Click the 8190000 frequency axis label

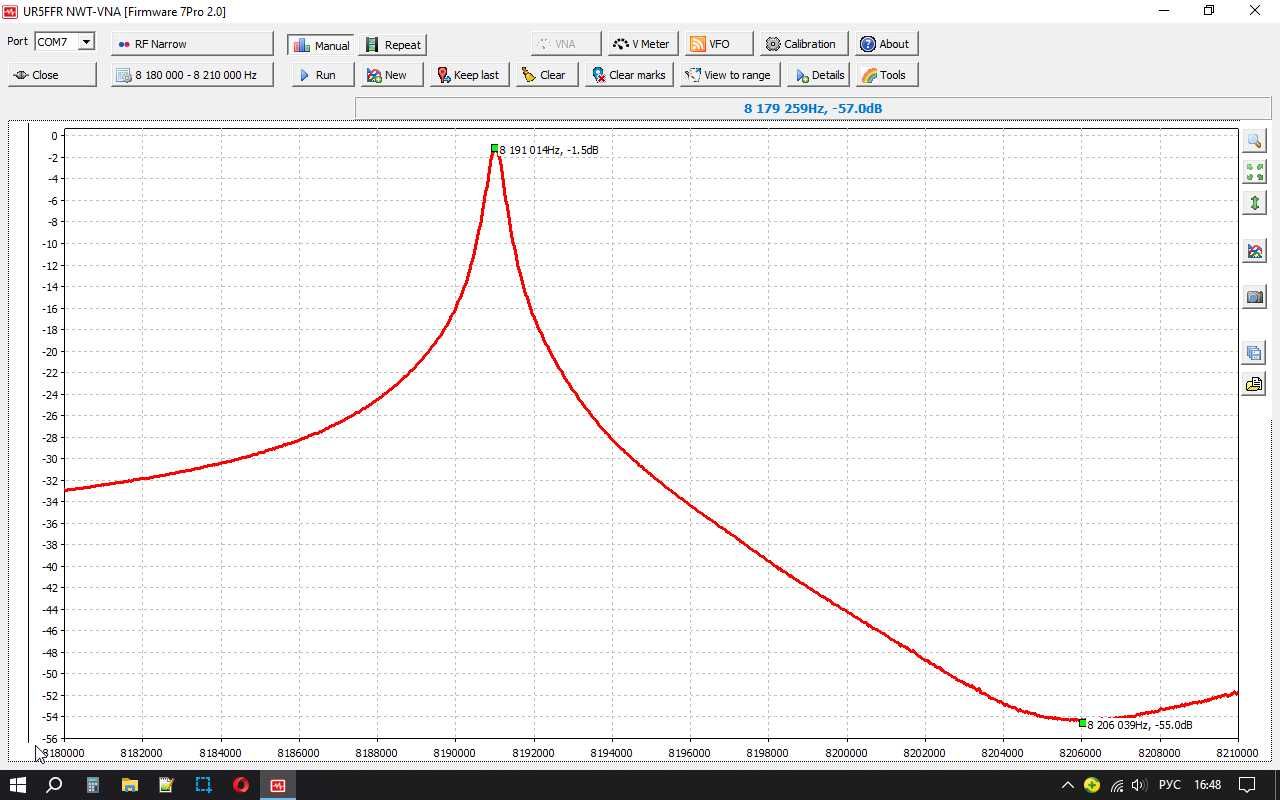tap(454, 753)
